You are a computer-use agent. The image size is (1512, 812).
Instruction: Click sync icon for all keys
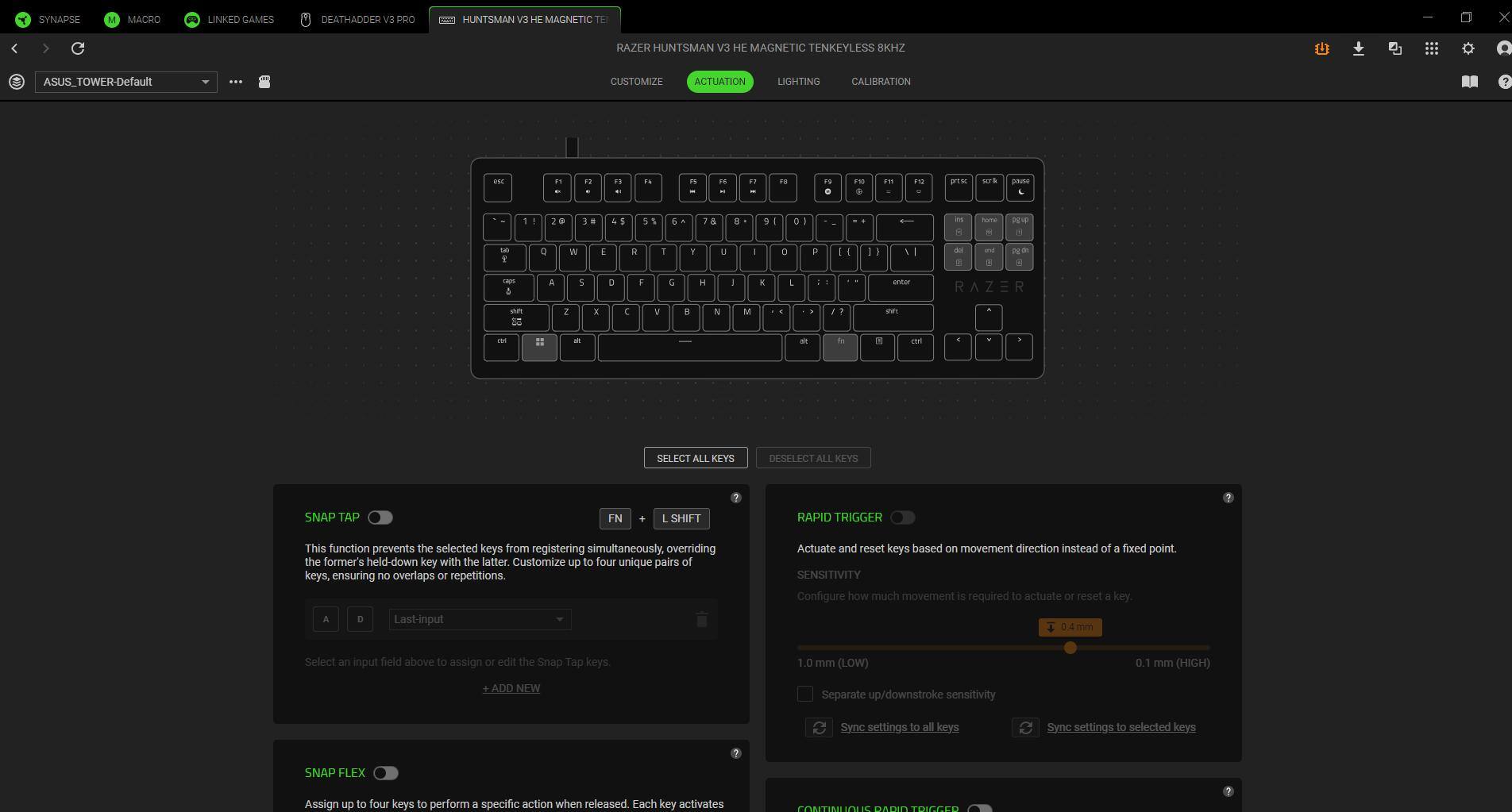tap(819, 727)
